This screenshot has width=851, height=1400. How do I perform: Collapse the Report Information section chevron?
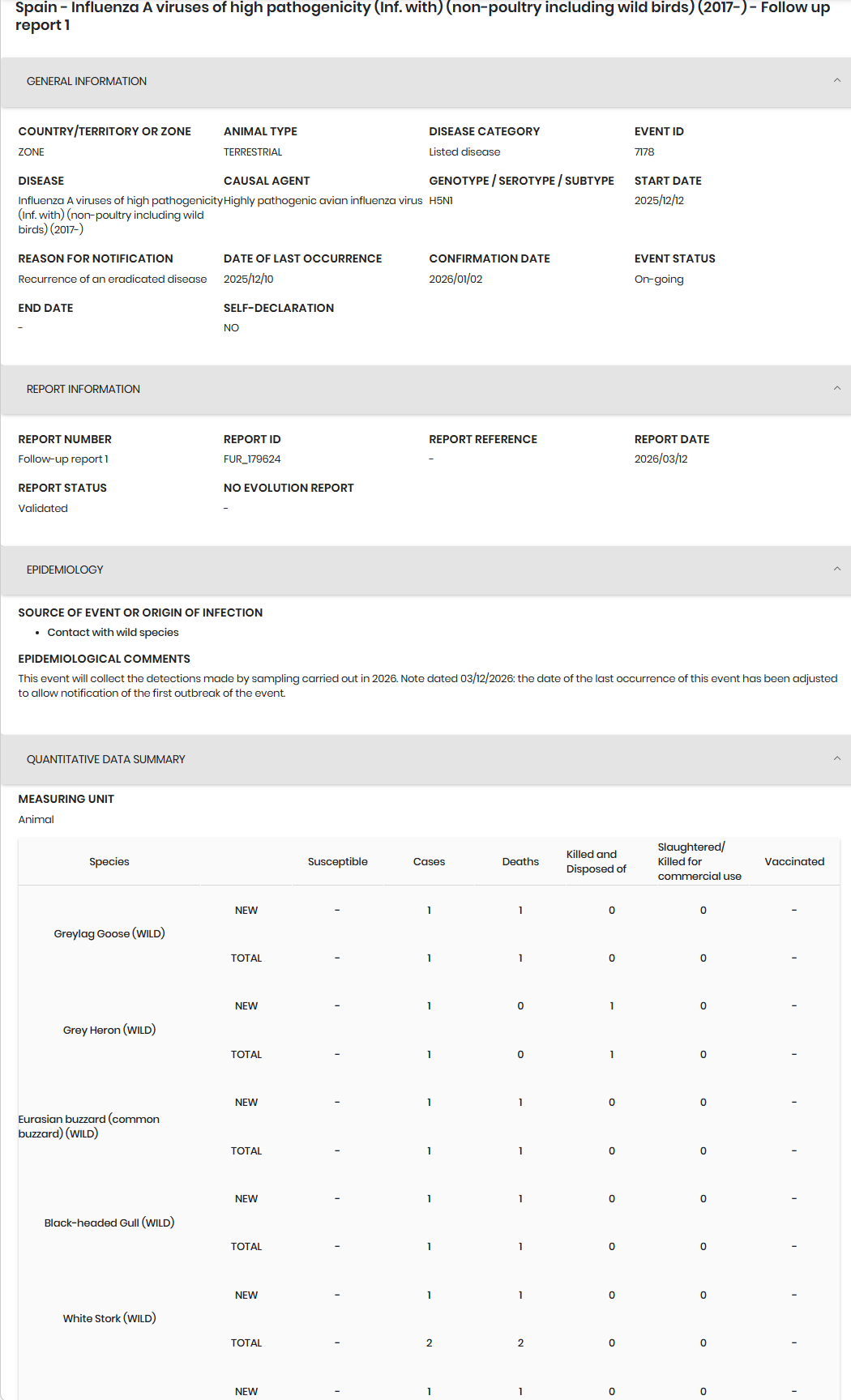(836, 389)
